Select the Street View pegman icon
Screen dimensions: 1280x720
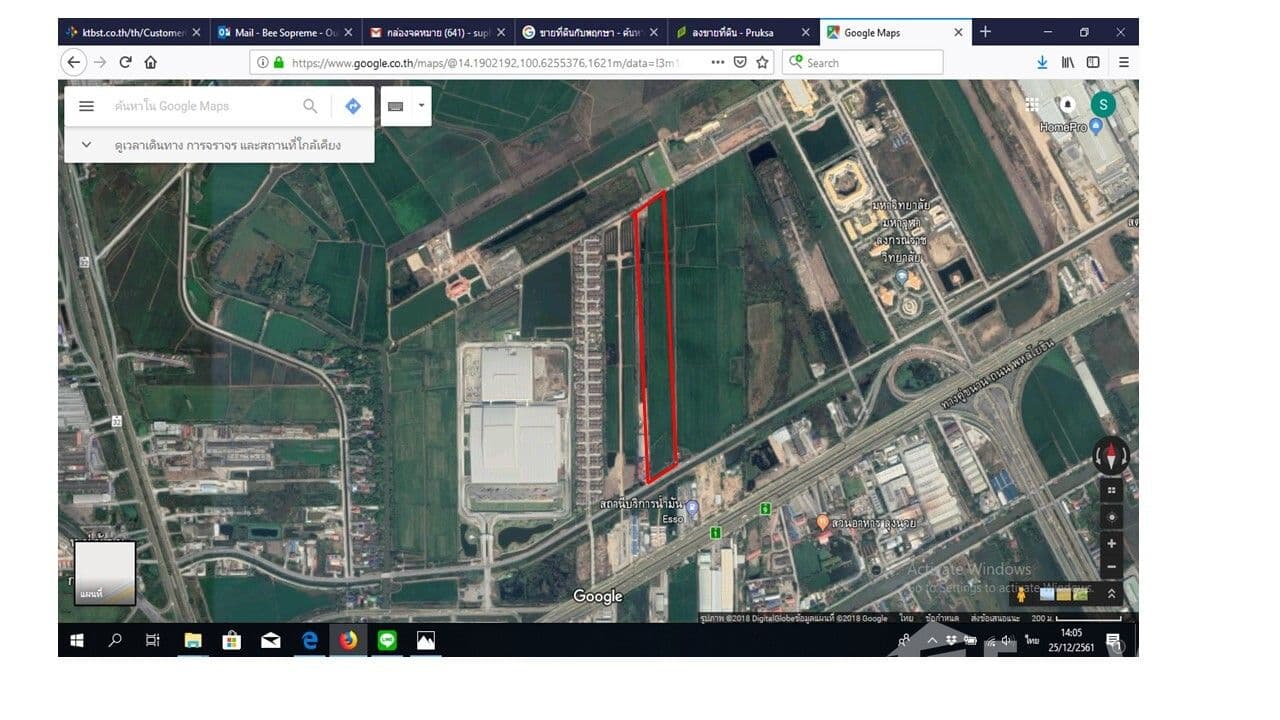[x=1021, y=594]
